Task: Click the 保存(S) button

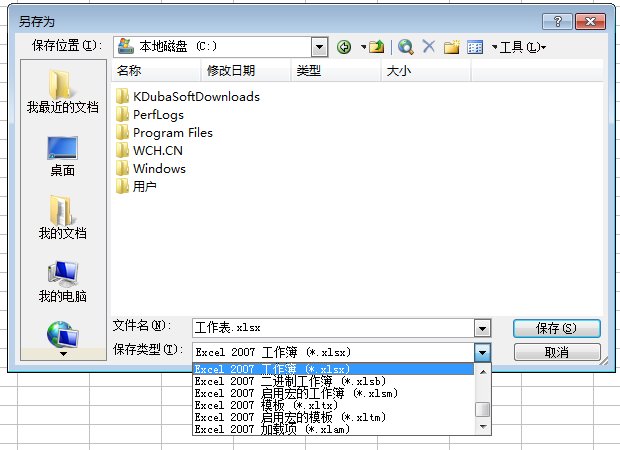Action: point(557,328)
